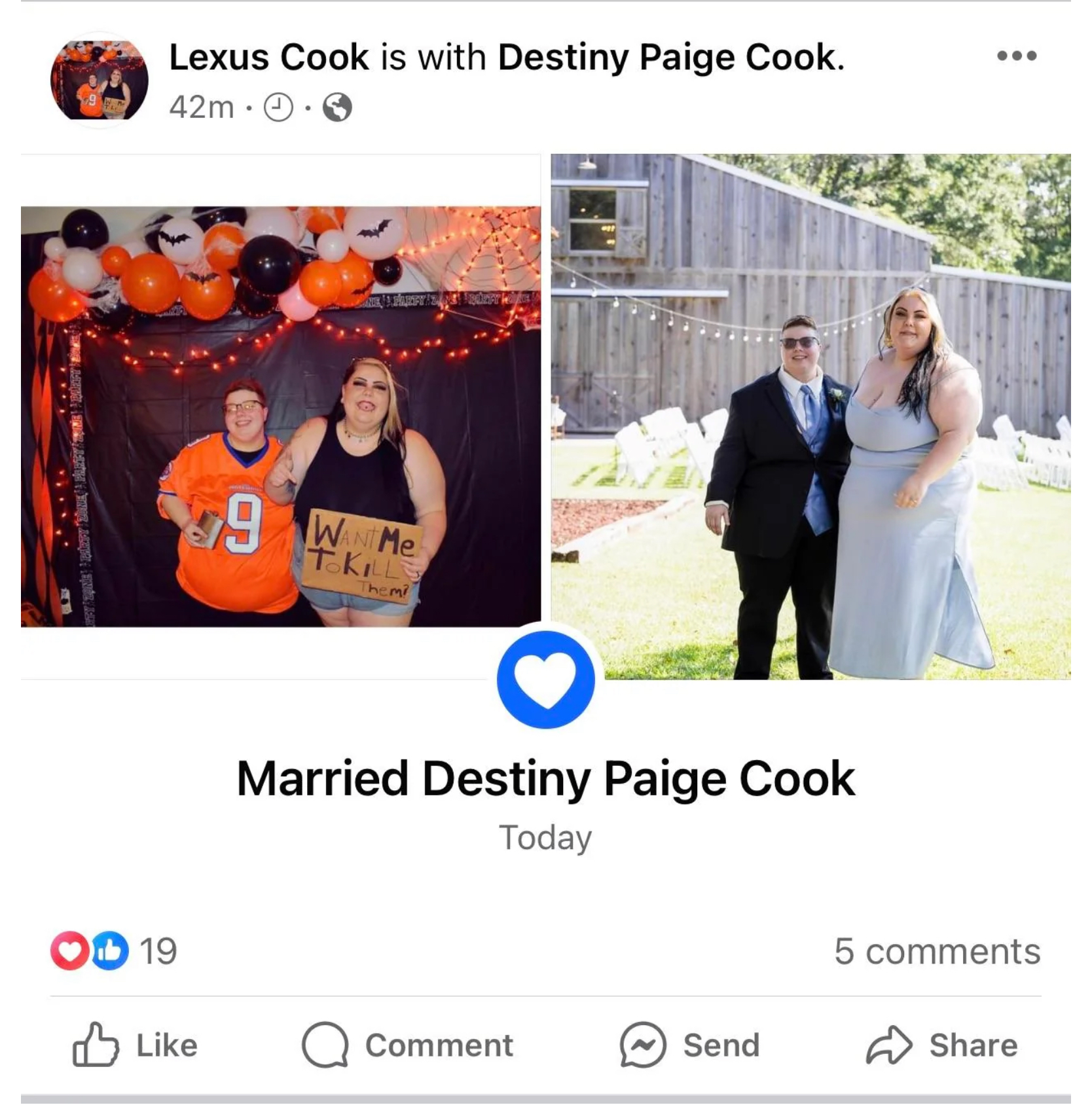1092x1105 pixels.
Task: Open Destiny Paige Cook's tagged profile link
Action: click(x=671, y=57)
